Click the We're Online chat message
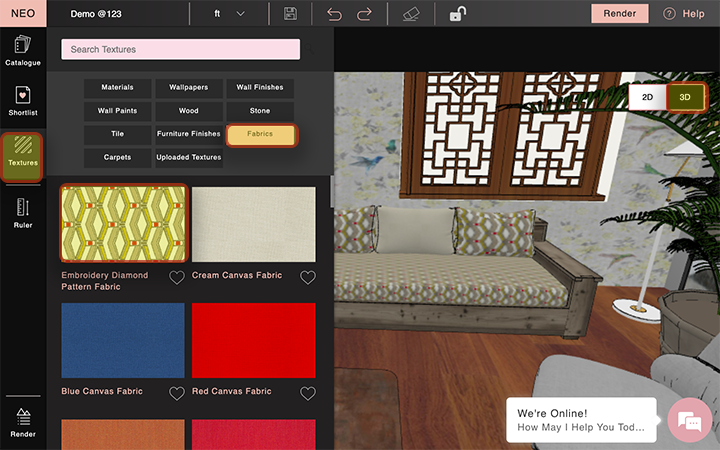Viewport: 720px width, 450px height. [581, 420]
